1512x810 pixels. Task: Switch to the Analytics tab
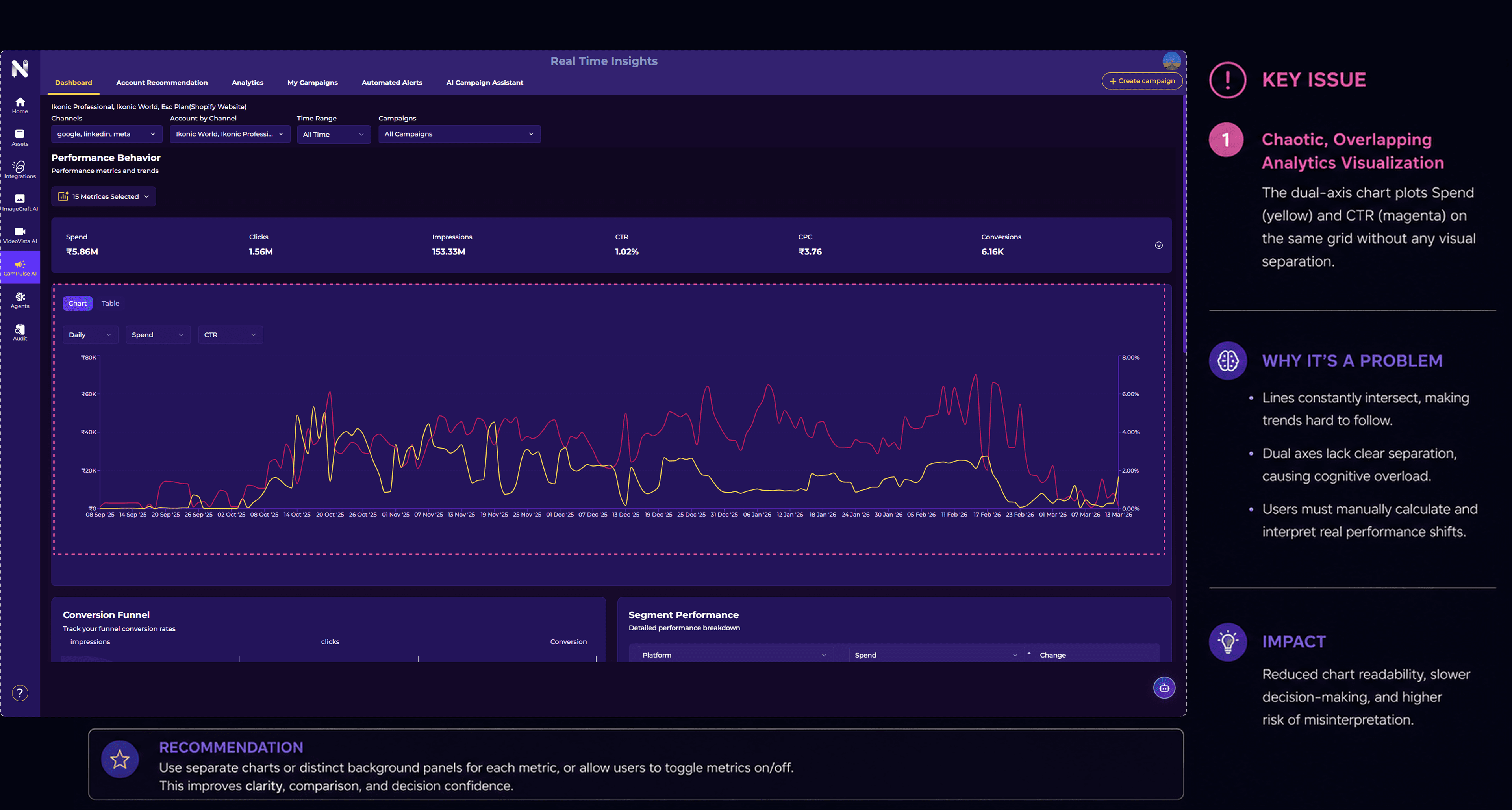tap(248, 82)
